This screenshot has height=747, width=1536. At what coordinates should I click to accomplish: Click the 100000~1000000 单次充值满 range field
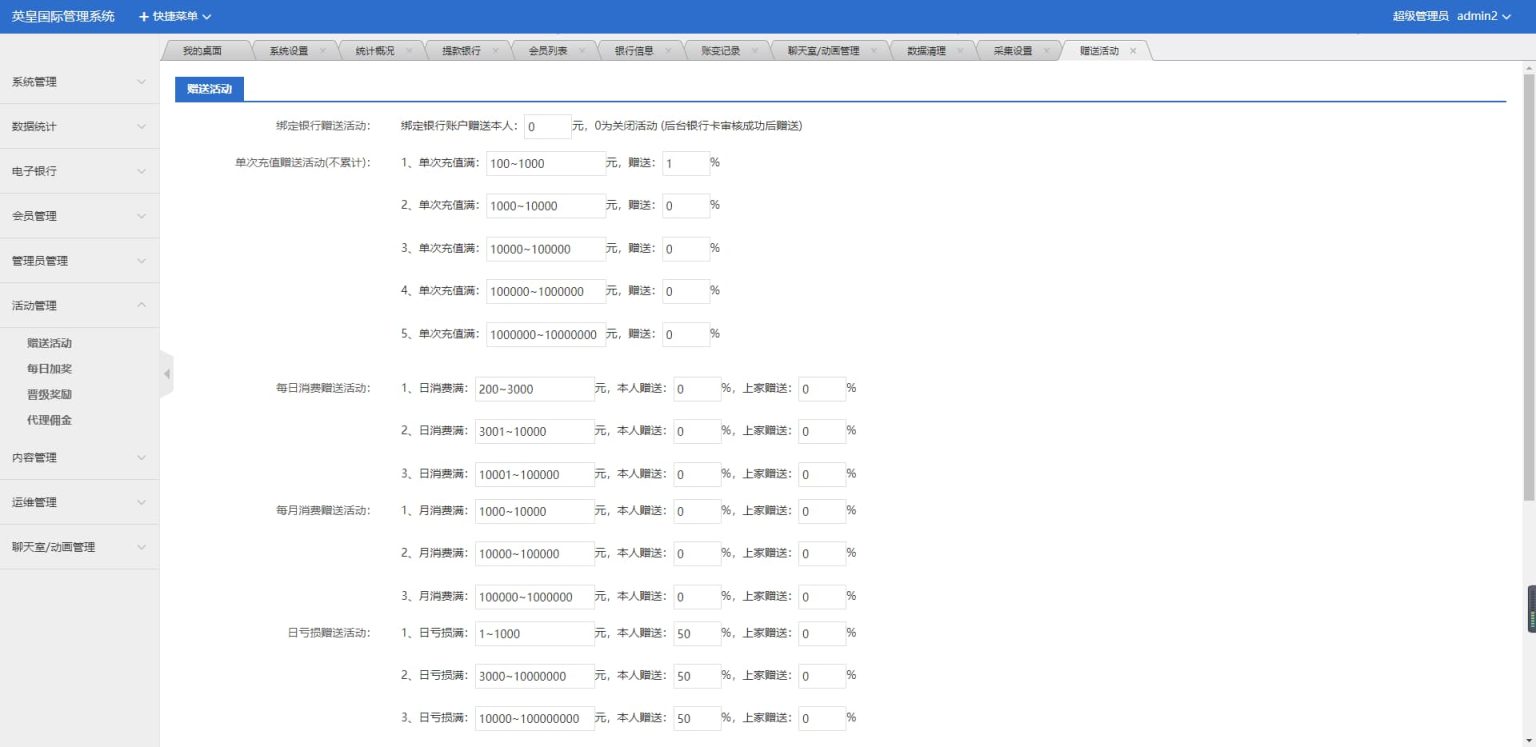click(546, 292)
